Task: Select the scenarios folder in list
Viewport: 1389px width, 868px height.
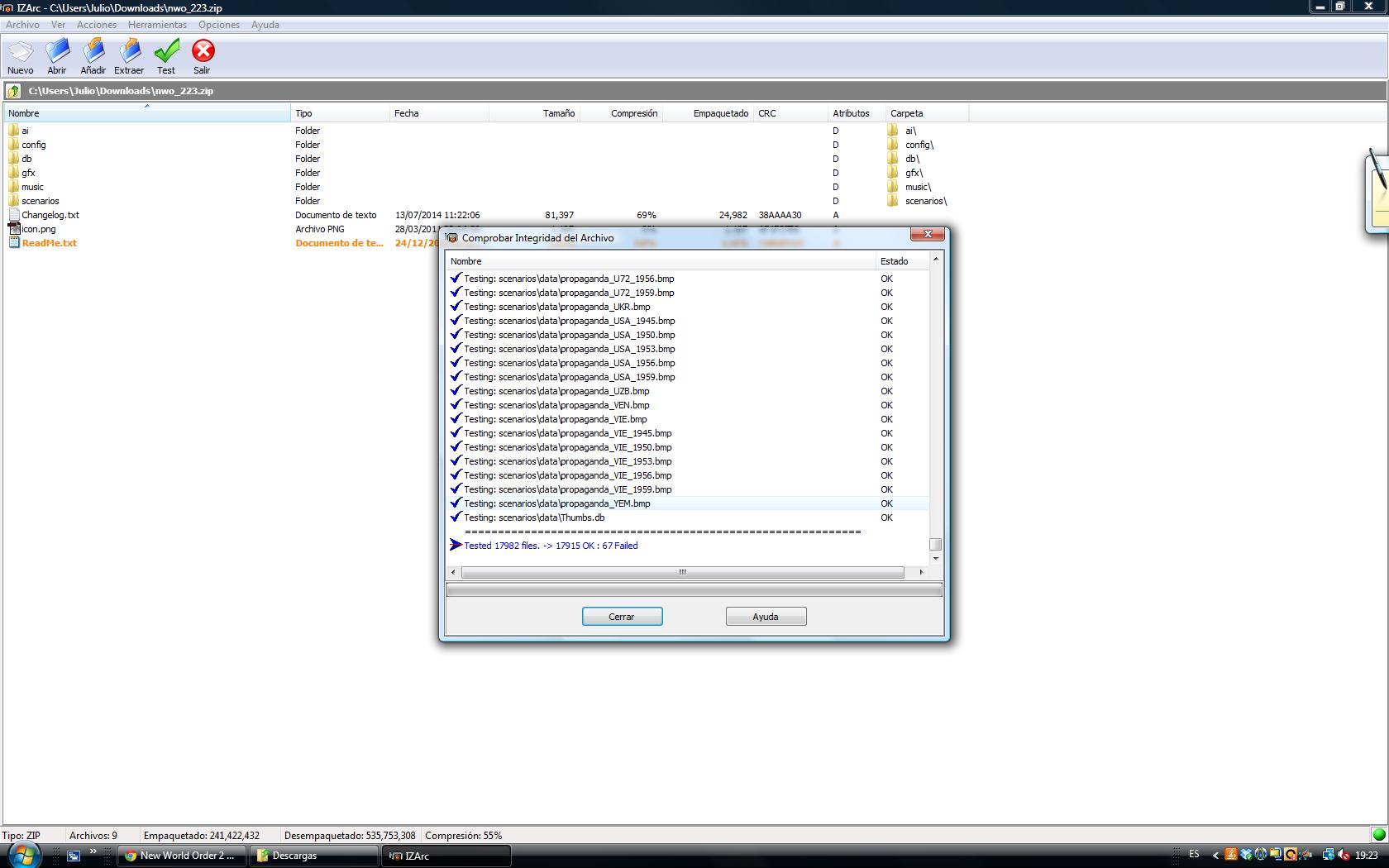Action: pyautogui.click(x=40, y=201)
